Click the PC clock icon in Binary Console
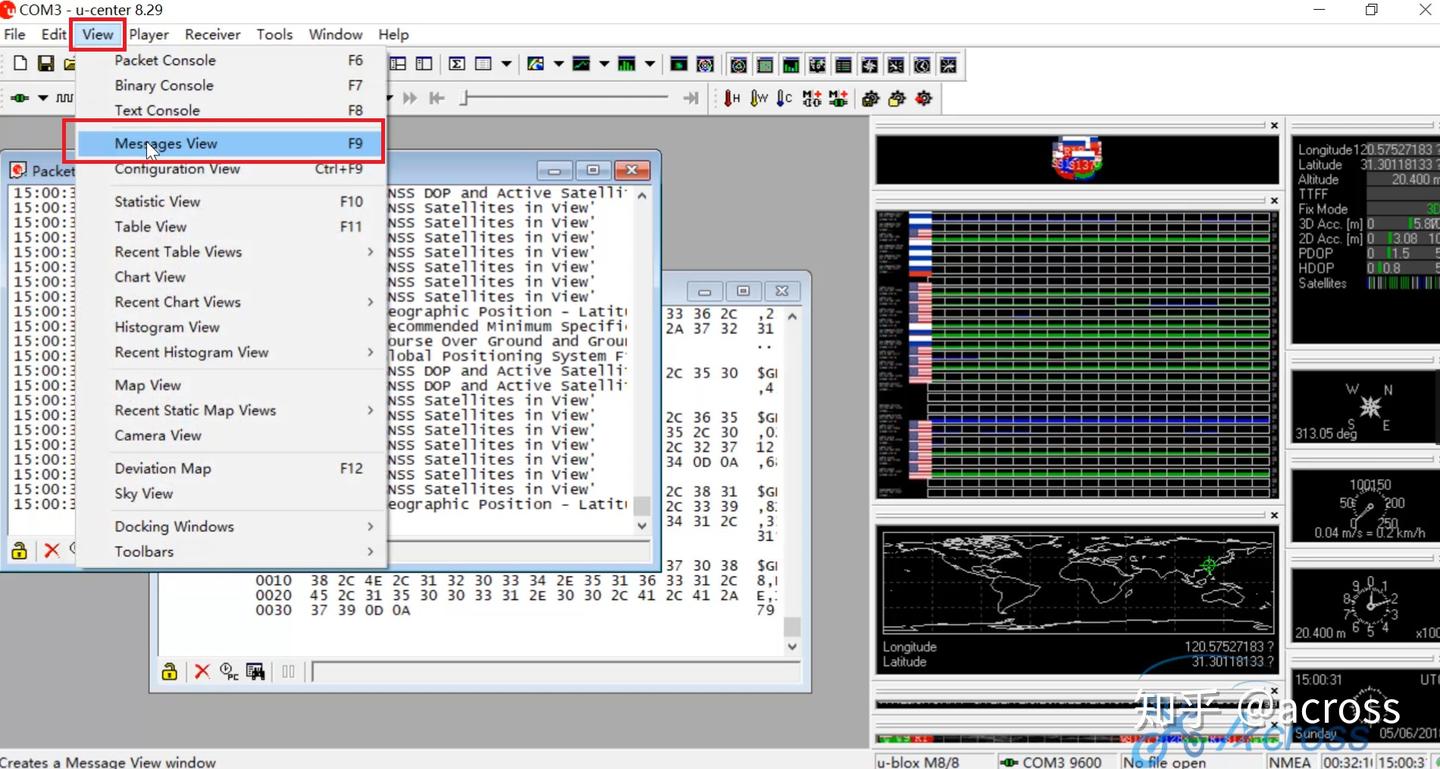The width and height of the screenshot is (1440, 769). [x=229, y=671]
